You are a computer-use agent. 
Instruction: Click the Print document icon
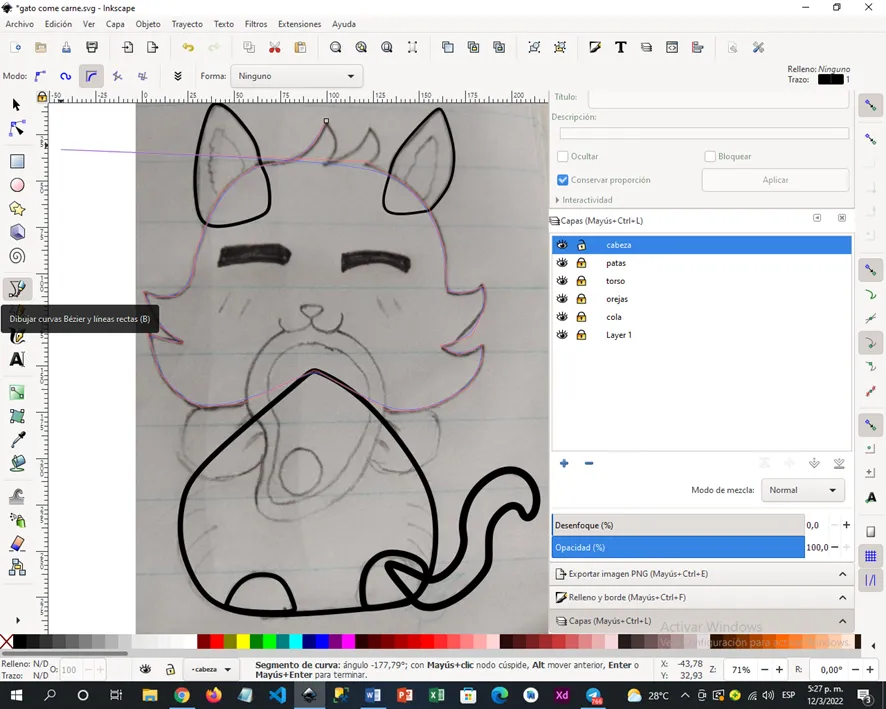92,47
